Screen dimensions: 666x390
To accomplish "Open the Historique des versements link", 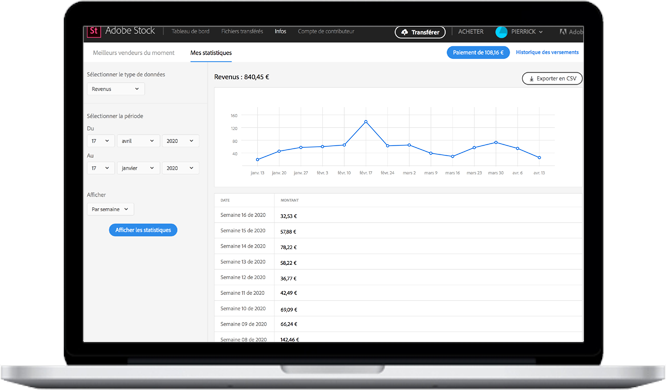I will [x=547, y=52].
